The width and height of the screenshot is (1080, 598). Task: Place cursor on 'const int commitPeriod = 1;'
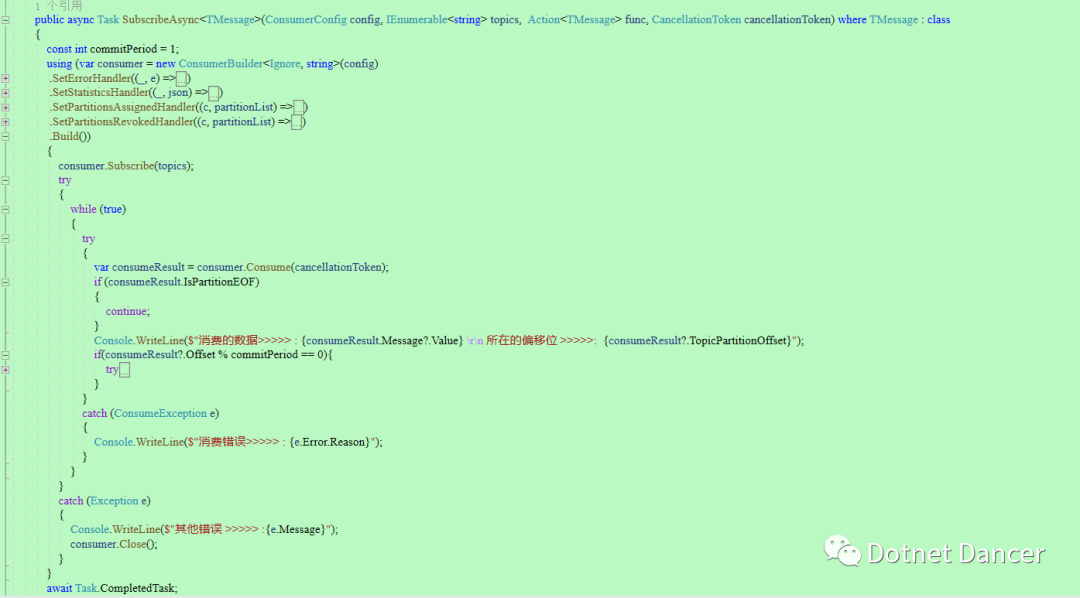[x=112, y=49]
